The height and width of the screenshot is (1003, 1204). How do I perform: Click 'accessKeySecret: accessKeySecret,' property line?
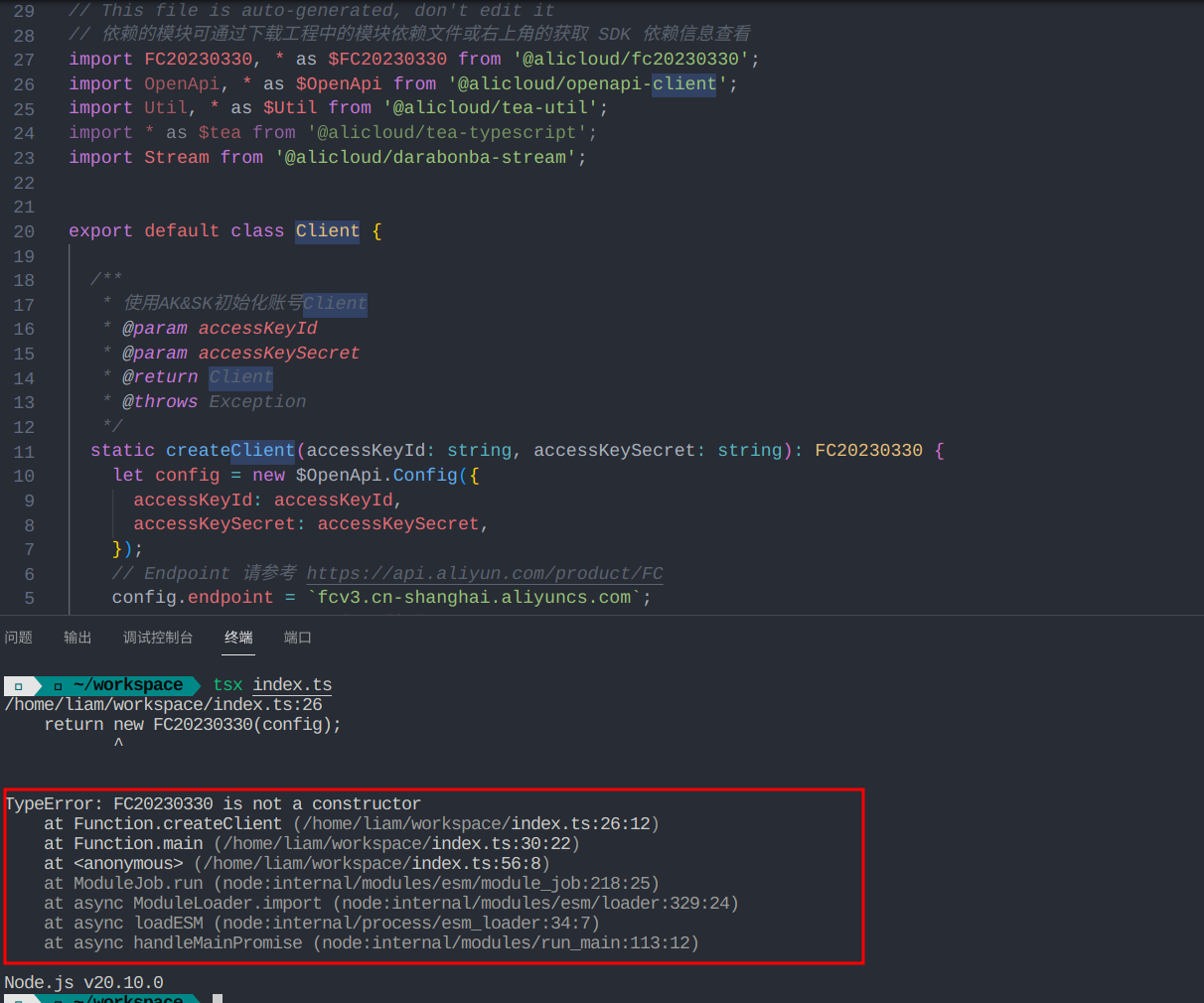(x=311, y=524)
